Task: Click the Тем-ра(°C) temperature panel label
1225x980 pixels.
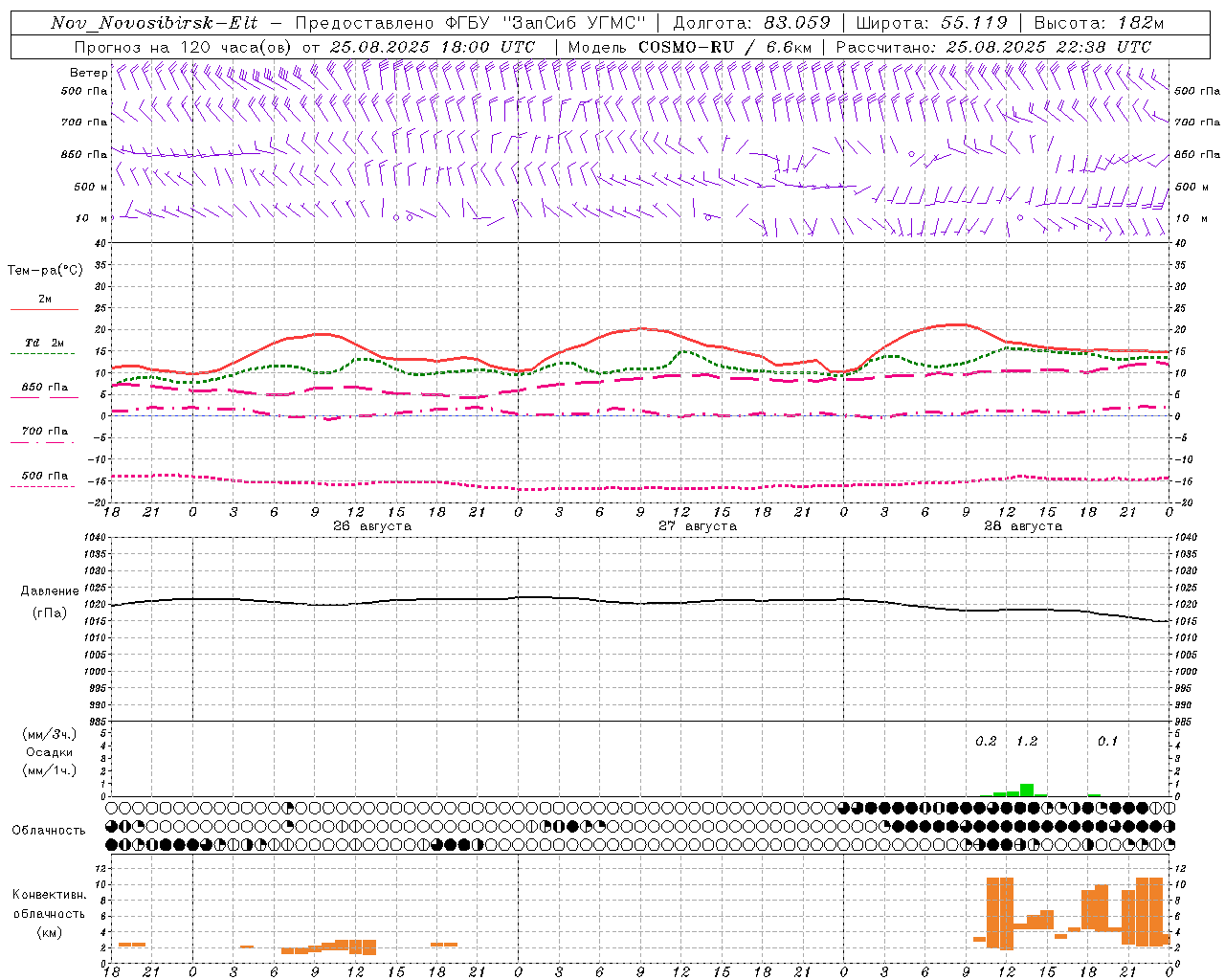Action: 45,271
